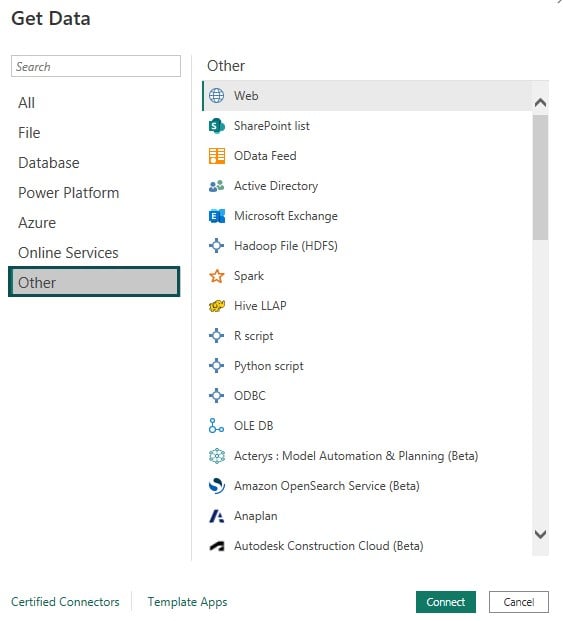563x621 pixels.
Task: Click the Cancel button
Action: point(519,602)
